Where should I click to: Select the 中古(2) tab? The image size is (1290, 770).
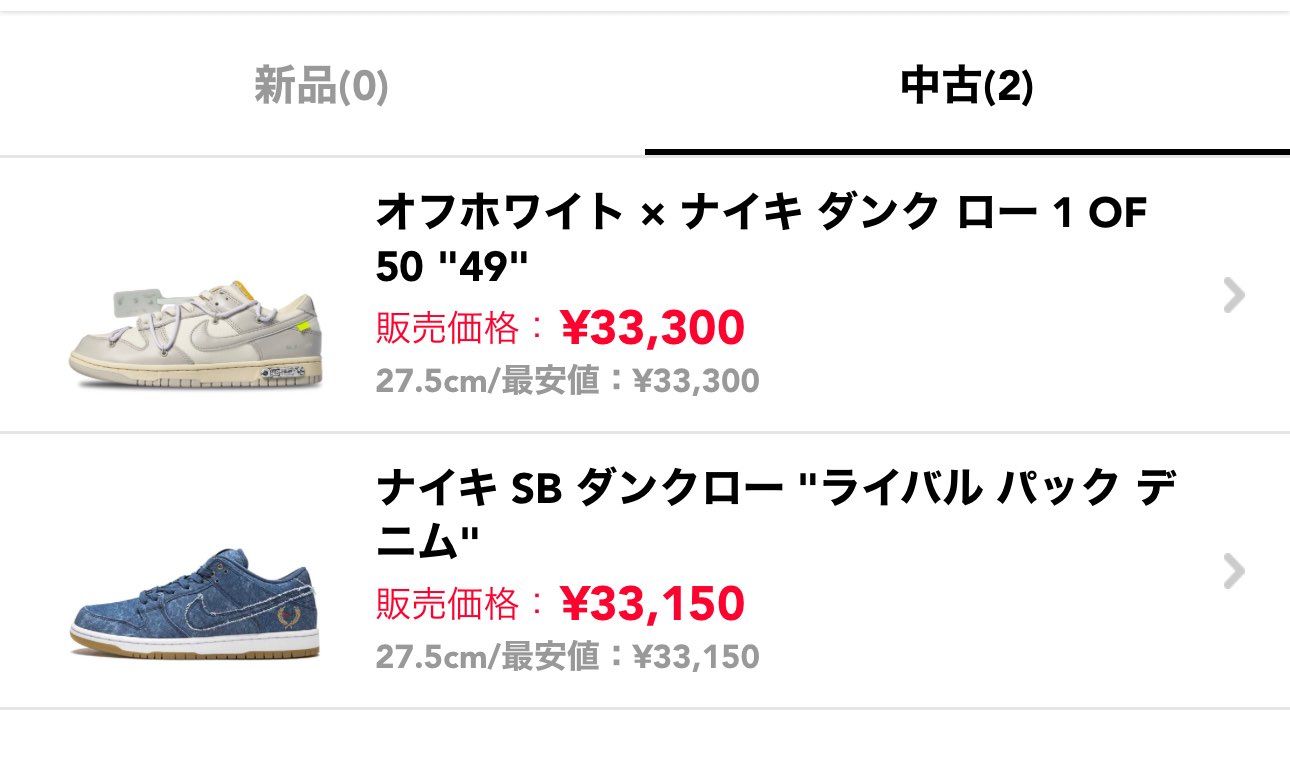pos(966,85)
